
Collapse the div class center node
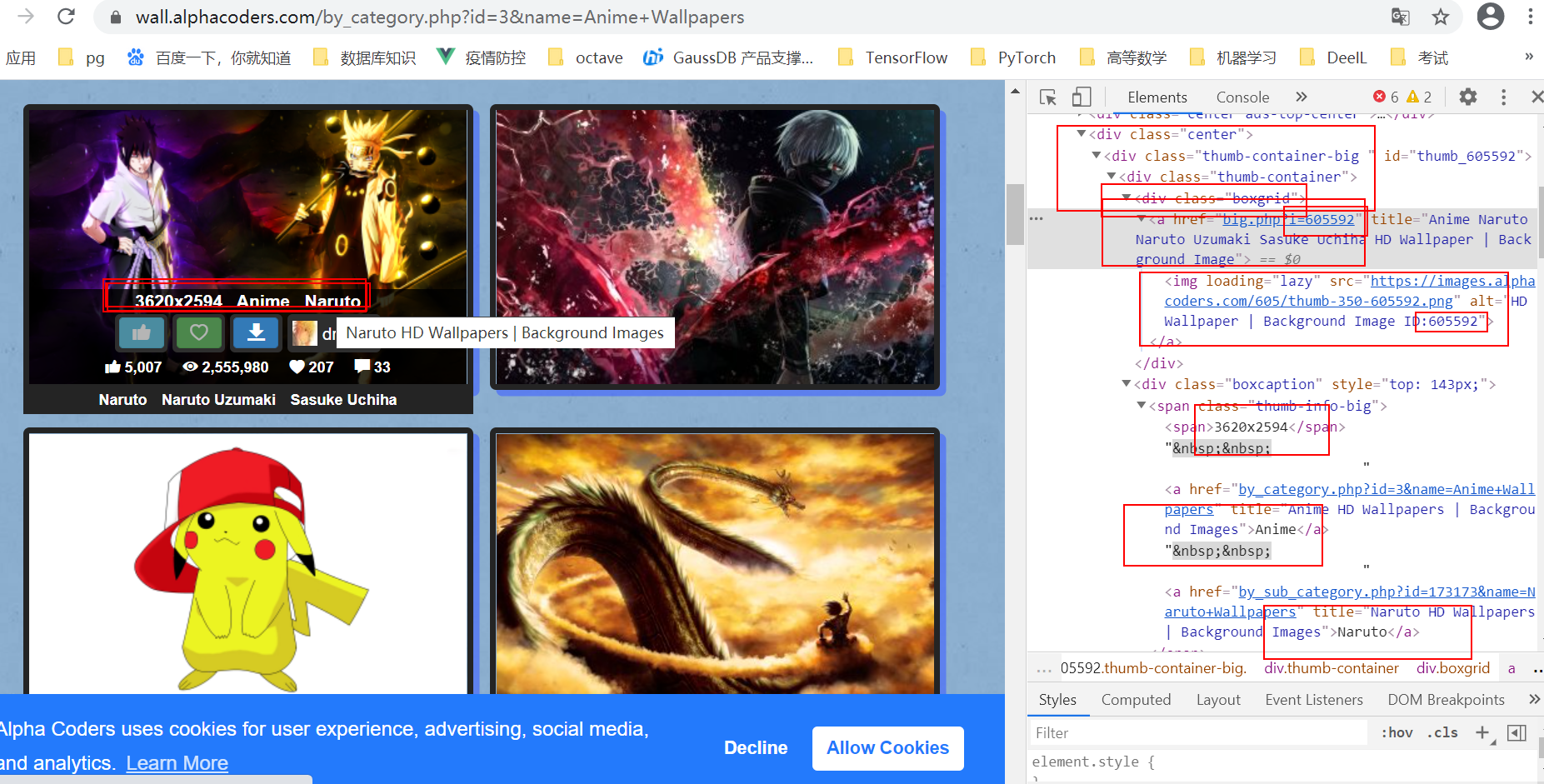click(1082, 133)
